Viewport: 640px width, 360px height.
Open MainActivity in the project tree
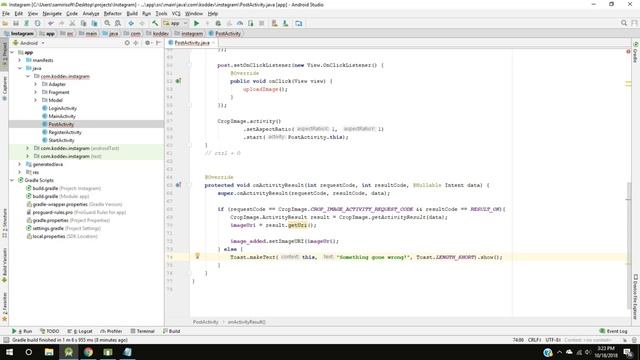(x=62, y=116)
